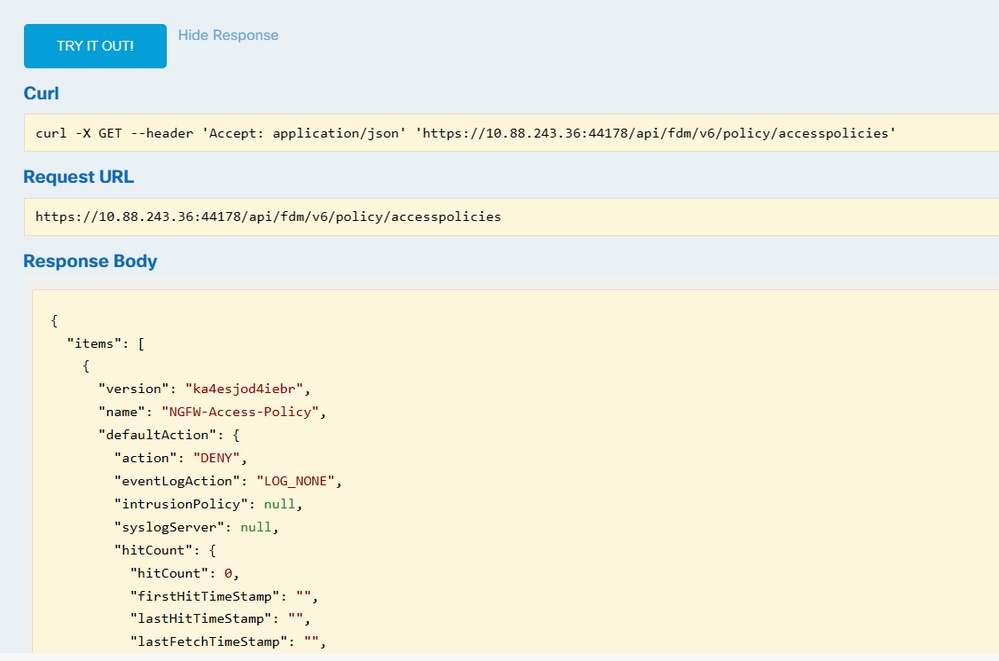Click the hitCount value 0
Viewport: 999px width, 661px height.
[x=228, y=573]
